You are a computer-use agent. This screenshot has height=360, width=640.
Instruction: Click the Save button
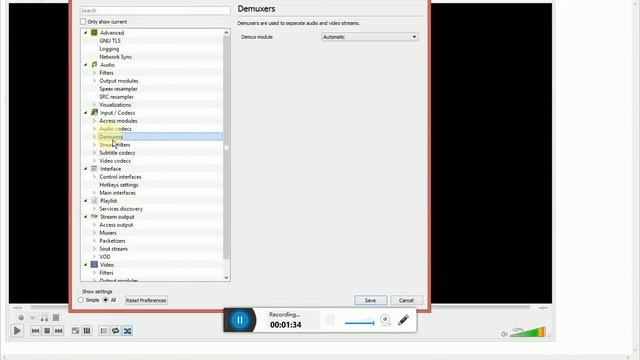pos(370,300)
